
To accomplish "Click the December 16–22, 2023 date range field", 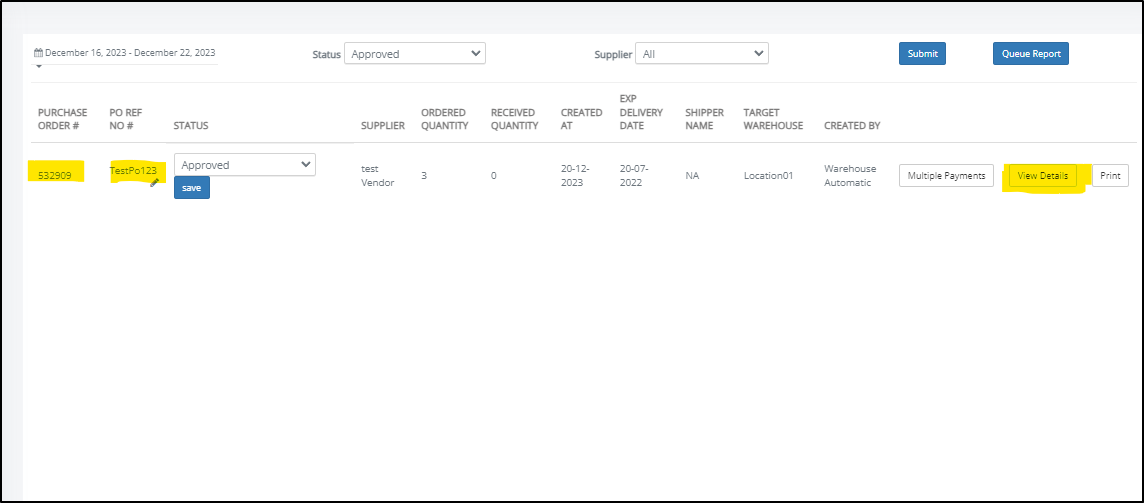I will (129, 53).
